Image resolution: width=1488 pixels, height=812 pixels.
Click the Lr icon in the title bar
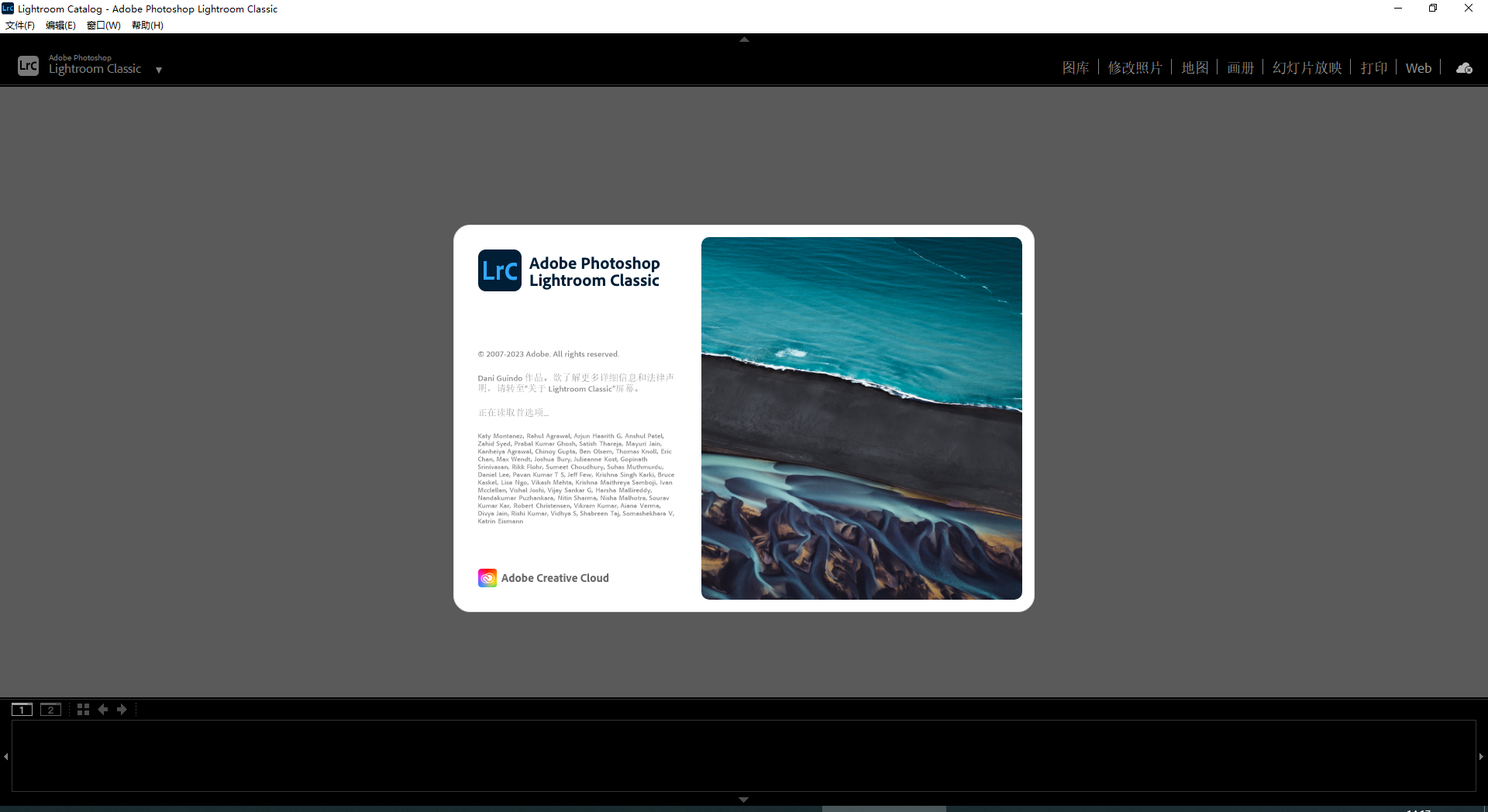click(x=7, y=9)
